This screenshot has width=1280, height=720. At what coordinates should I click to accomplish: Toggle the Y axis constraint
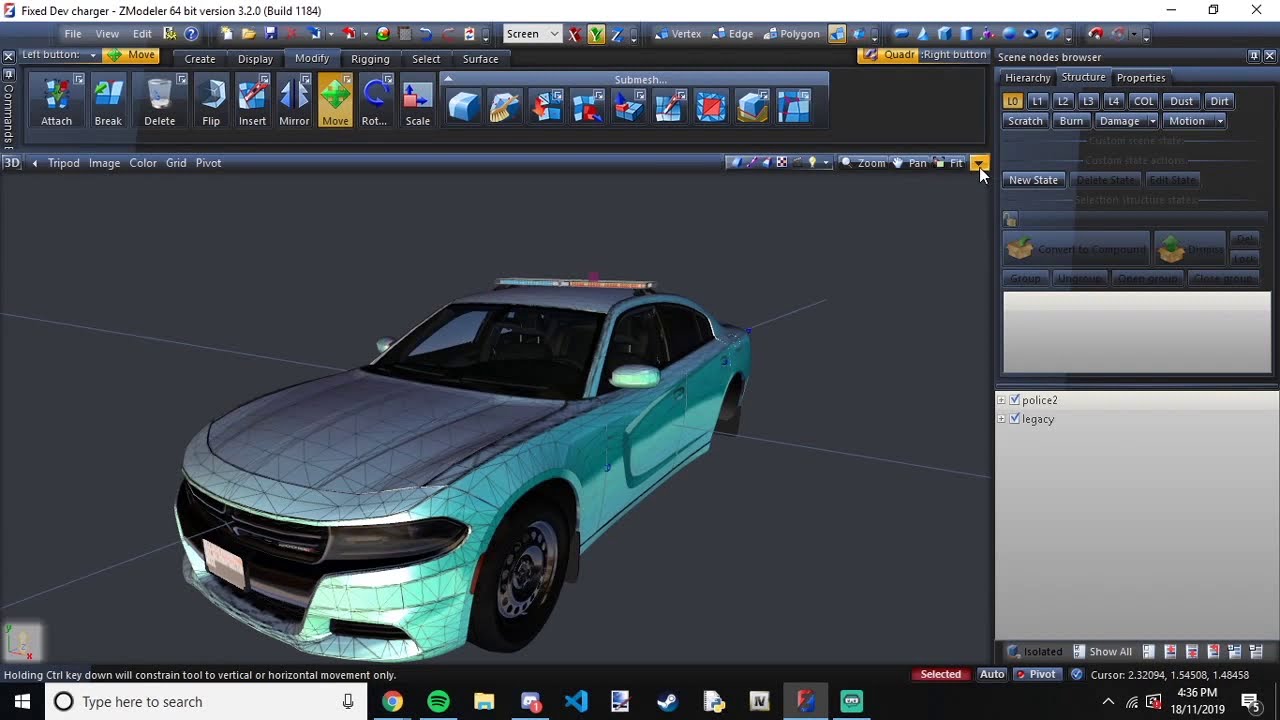(x=596, y=34)
